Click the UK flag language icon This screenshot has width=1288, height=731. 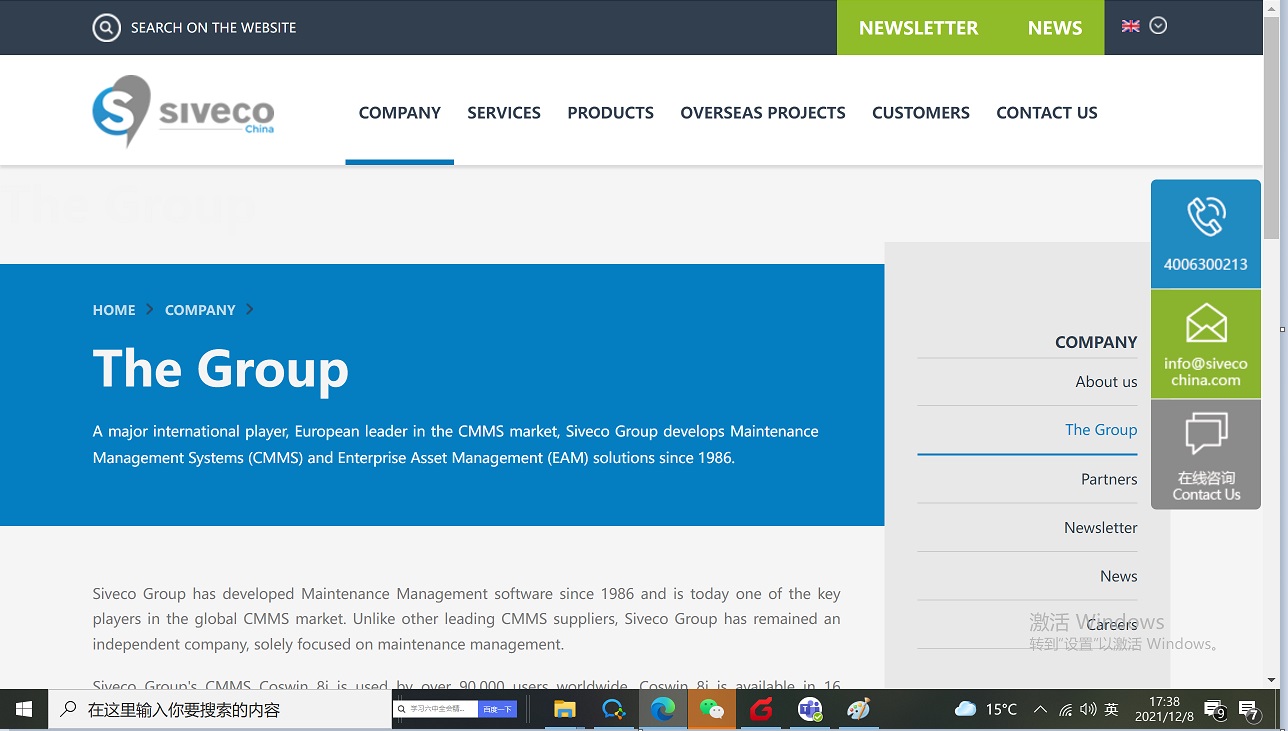coord(1131,26)
